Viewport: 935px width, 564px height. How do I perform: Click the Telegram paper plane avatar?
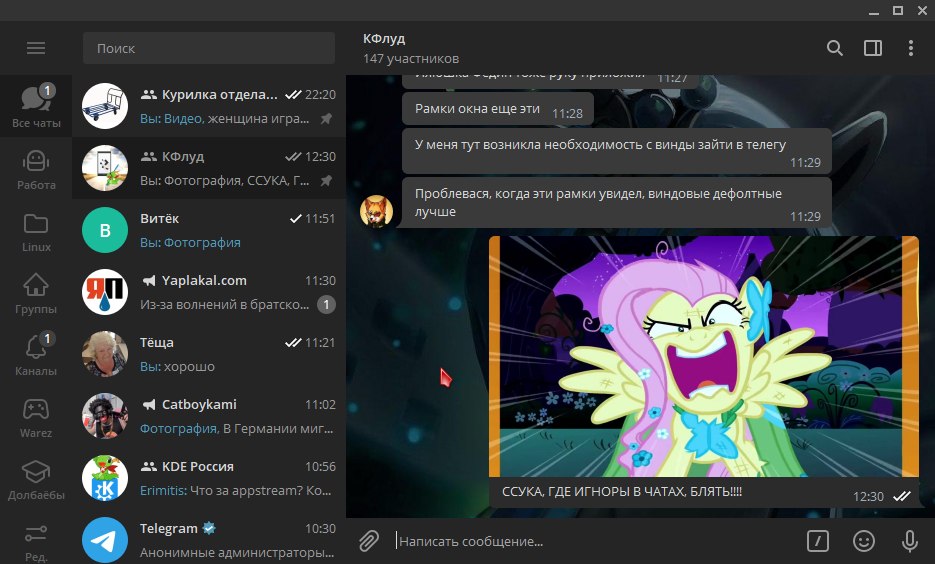(105, 540)
